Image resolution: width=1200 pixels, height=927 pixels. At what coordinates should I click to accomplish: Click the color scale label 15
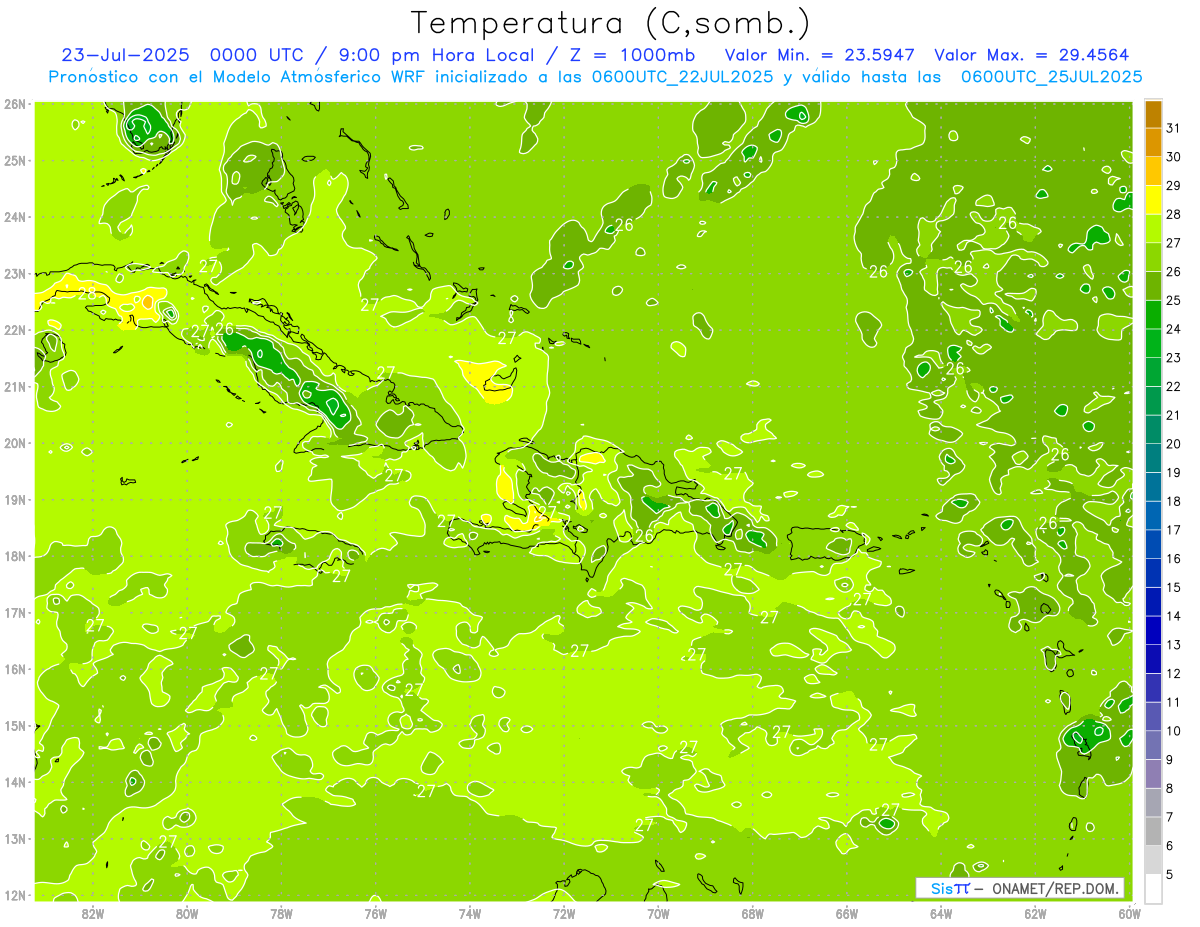(1174, 588)
